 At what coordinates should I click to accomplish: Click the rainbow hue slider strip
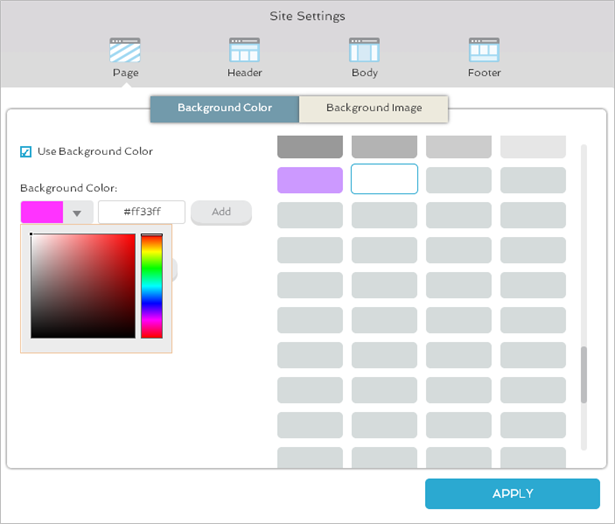(152, 286)
